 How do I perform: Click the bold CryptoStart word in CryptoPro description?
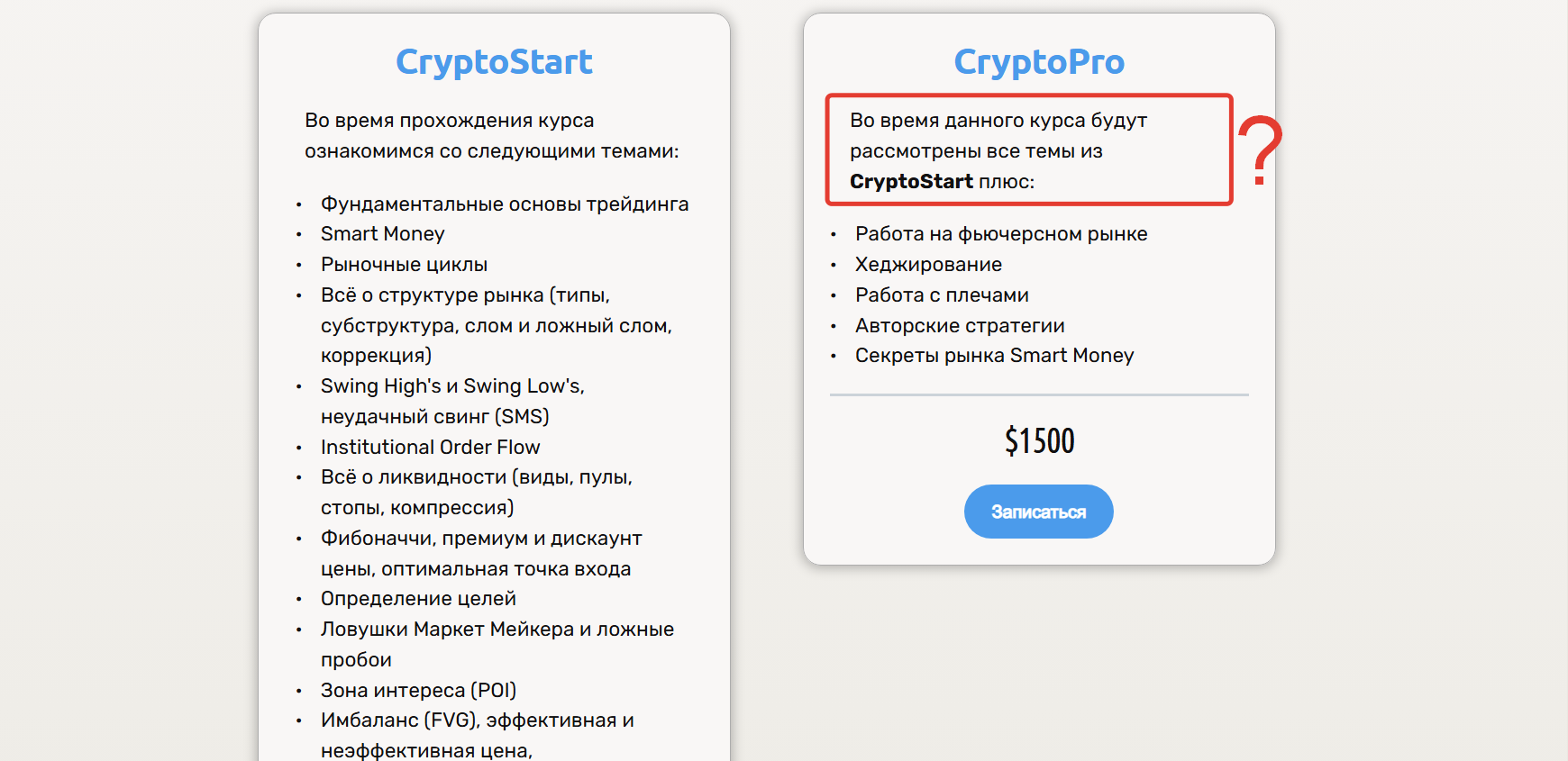click(x=911, y=182)
